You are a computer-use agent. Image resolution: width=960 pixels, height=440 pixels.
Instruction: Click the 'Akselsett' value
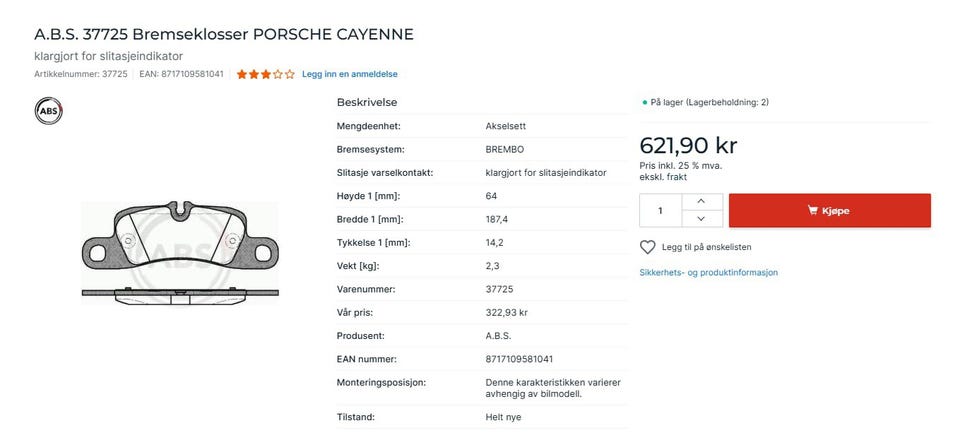click(x=505, y=126)
